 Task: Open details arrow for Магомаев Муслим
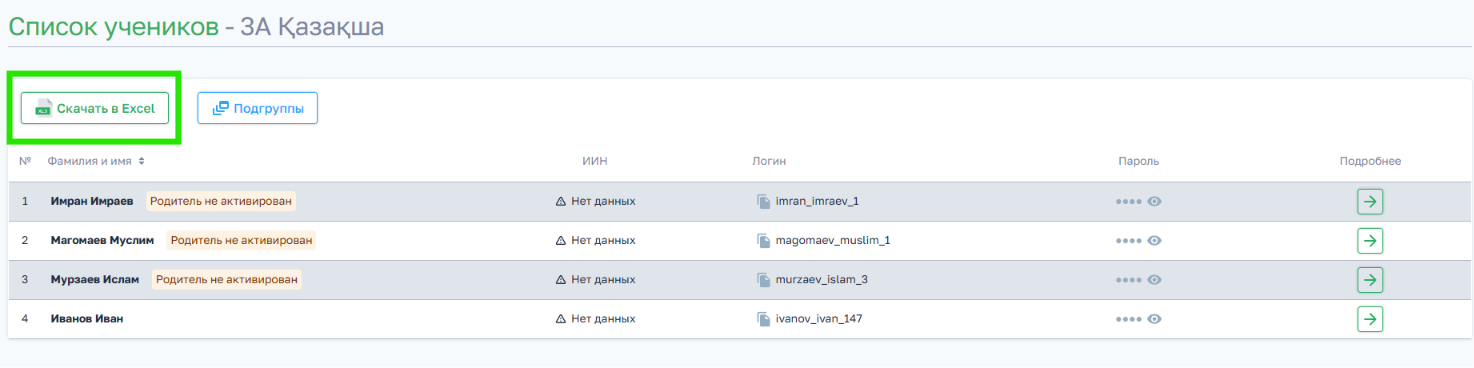(1370, 240)
